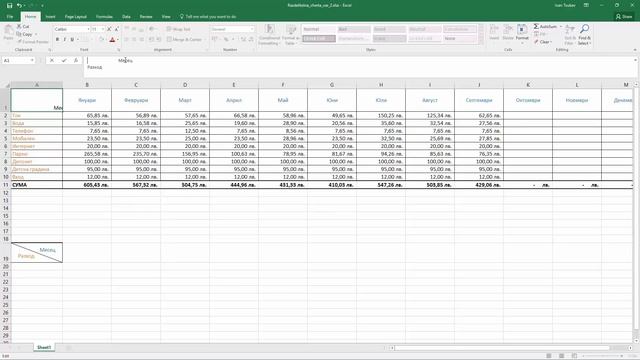Expand the Name Box dropdown
Viewport: 640px width, 360px height.
coord(32,60)
